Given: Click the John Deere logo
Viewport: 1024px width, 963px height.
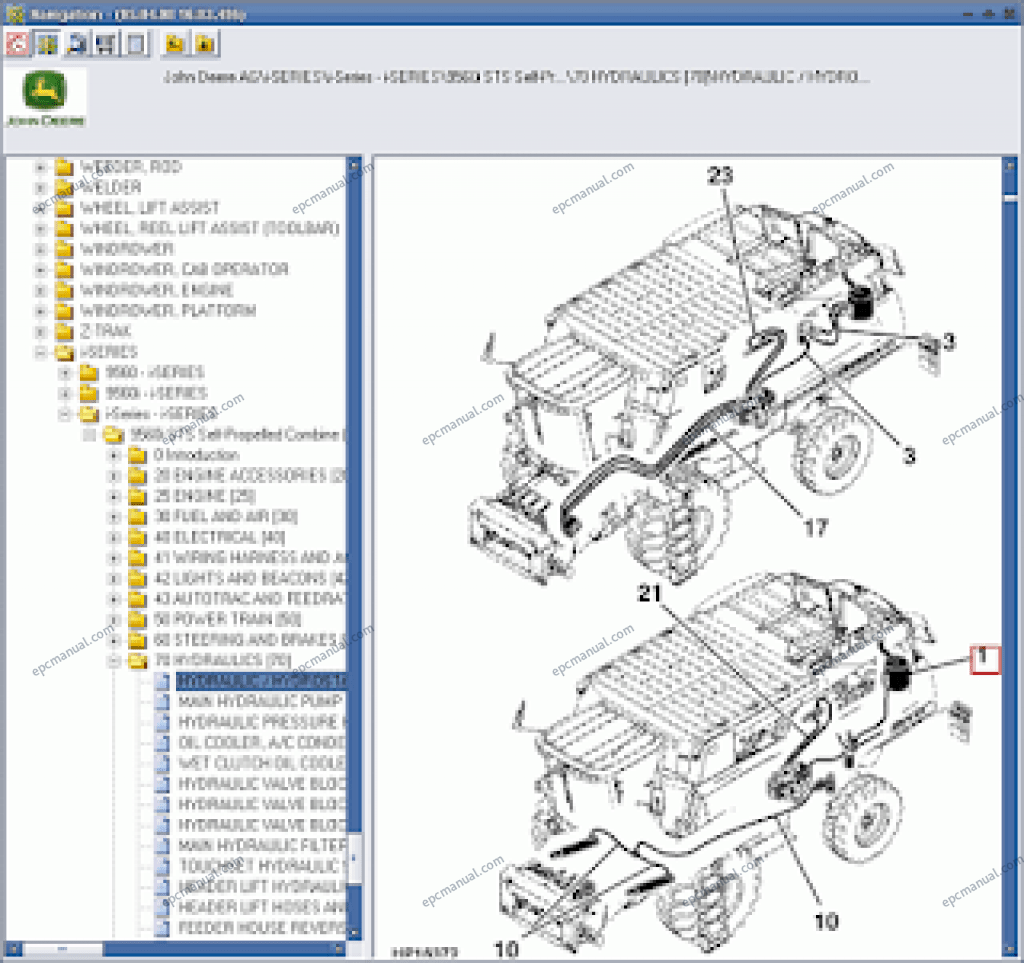Looking at the screenshot, I should 44,98.
